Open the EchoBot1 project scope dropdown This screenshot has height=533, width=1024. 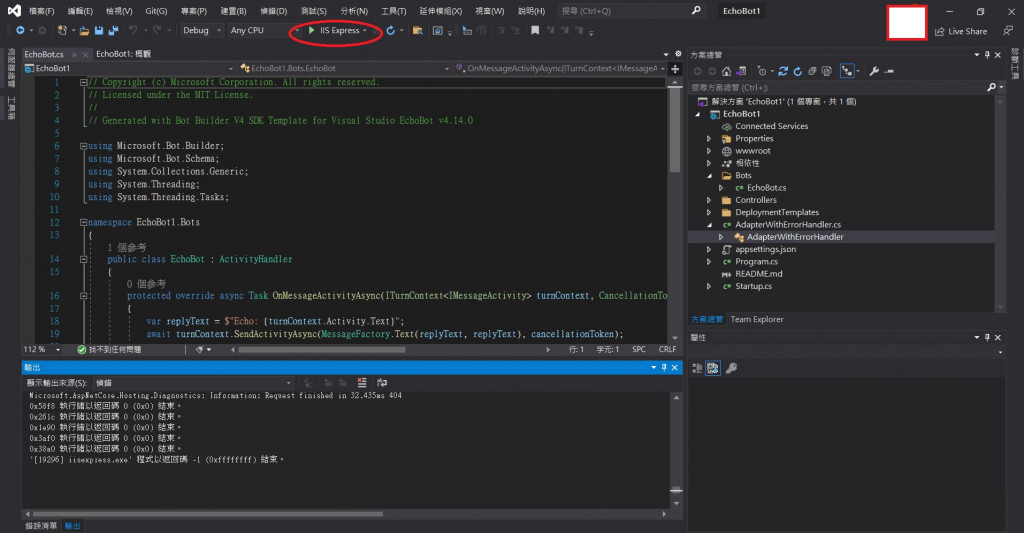point(129,68)
